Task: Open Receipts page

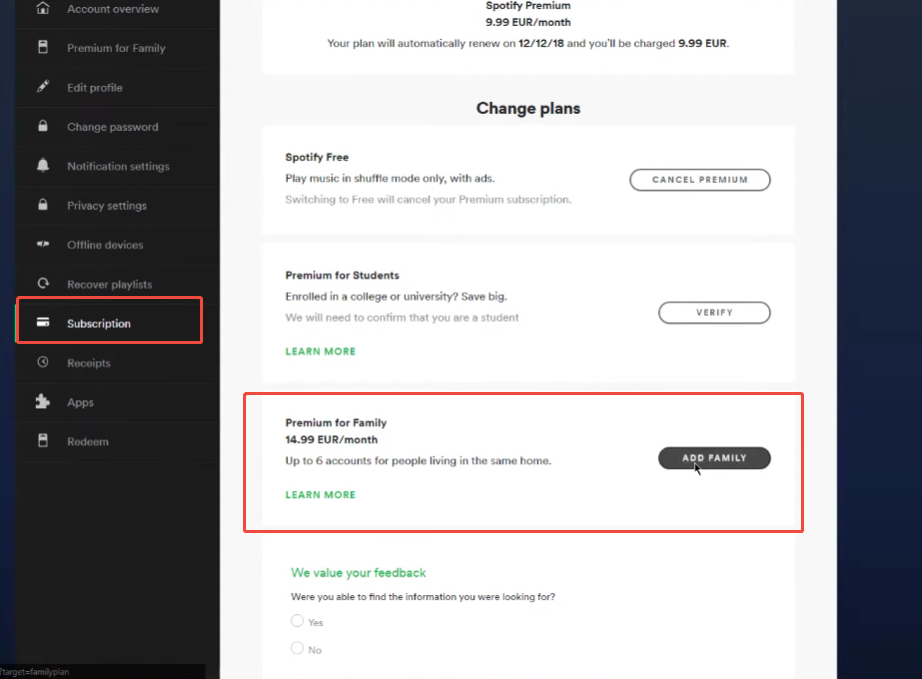Action: point(89,363)
